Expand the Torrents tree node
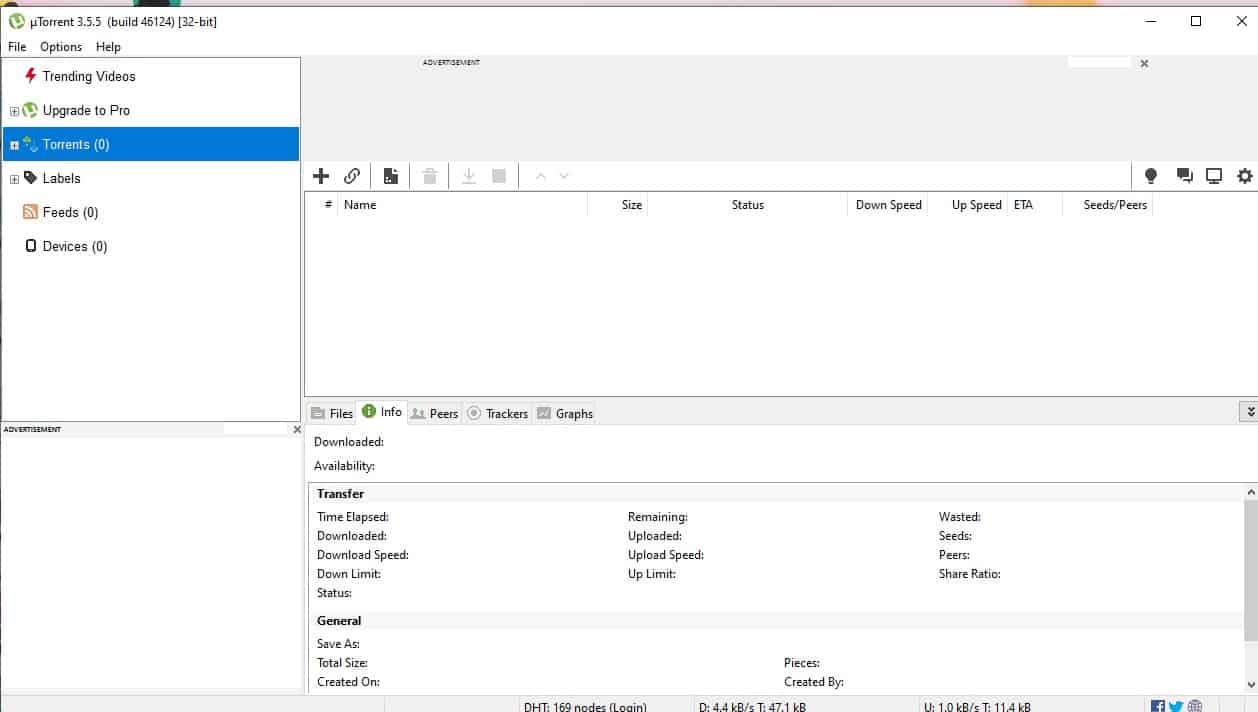This screenshot has width=1258, height=712. pyautogui.click(x=14, y=145)
